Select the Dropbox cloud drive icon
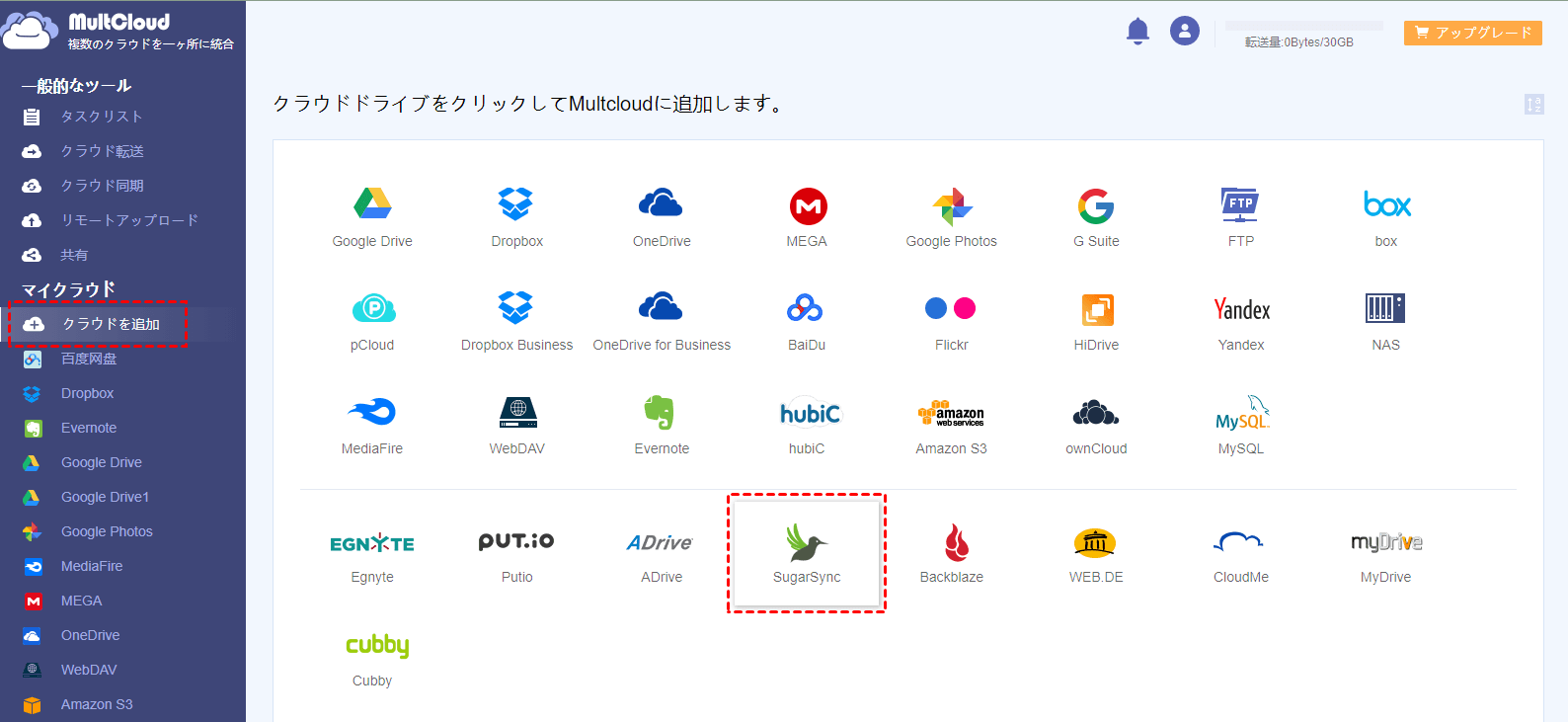Image resolution: width=1568 pixels, height=722 pixels. 516,216
